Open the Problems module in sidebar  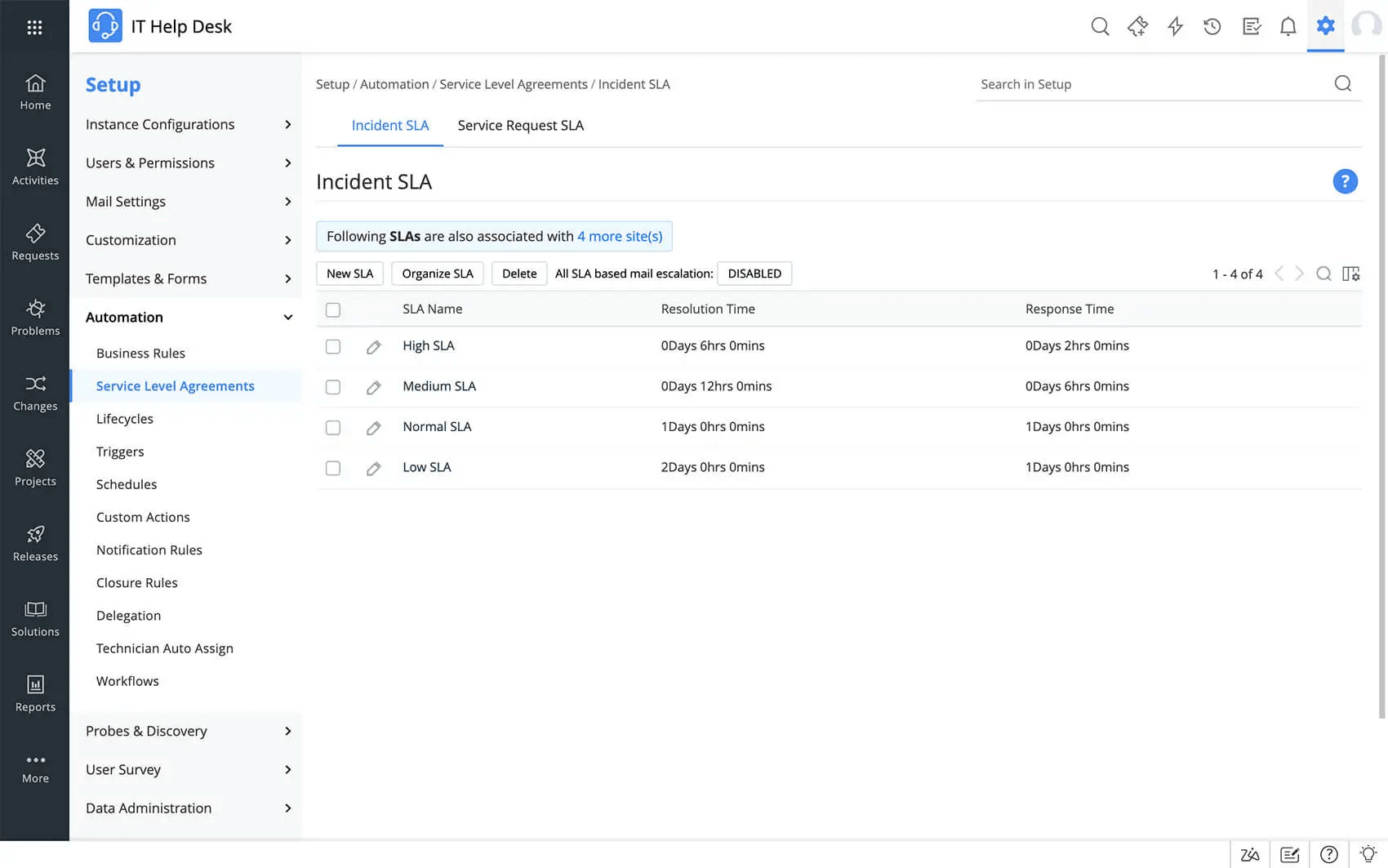pos(35,317)
